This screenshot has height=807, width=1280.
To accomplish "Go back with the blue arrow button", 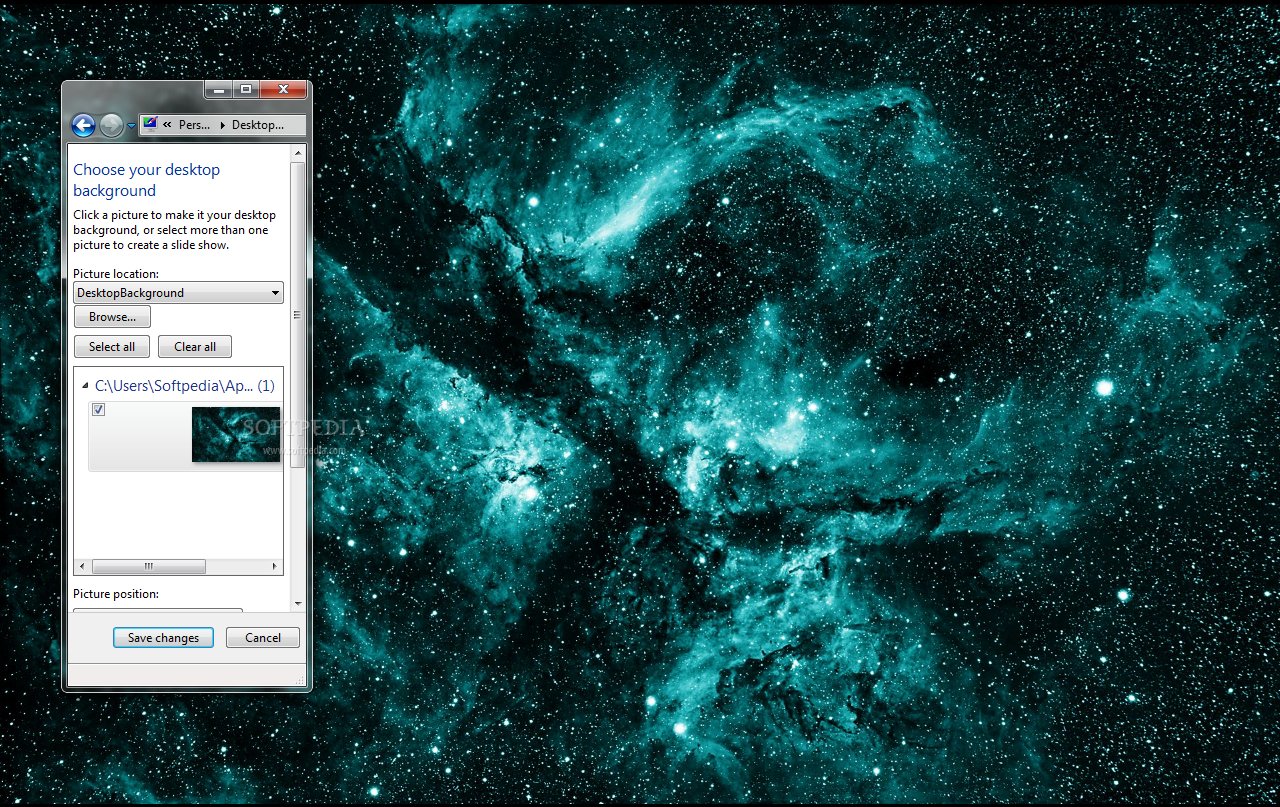I will click(x=84, y=125).
